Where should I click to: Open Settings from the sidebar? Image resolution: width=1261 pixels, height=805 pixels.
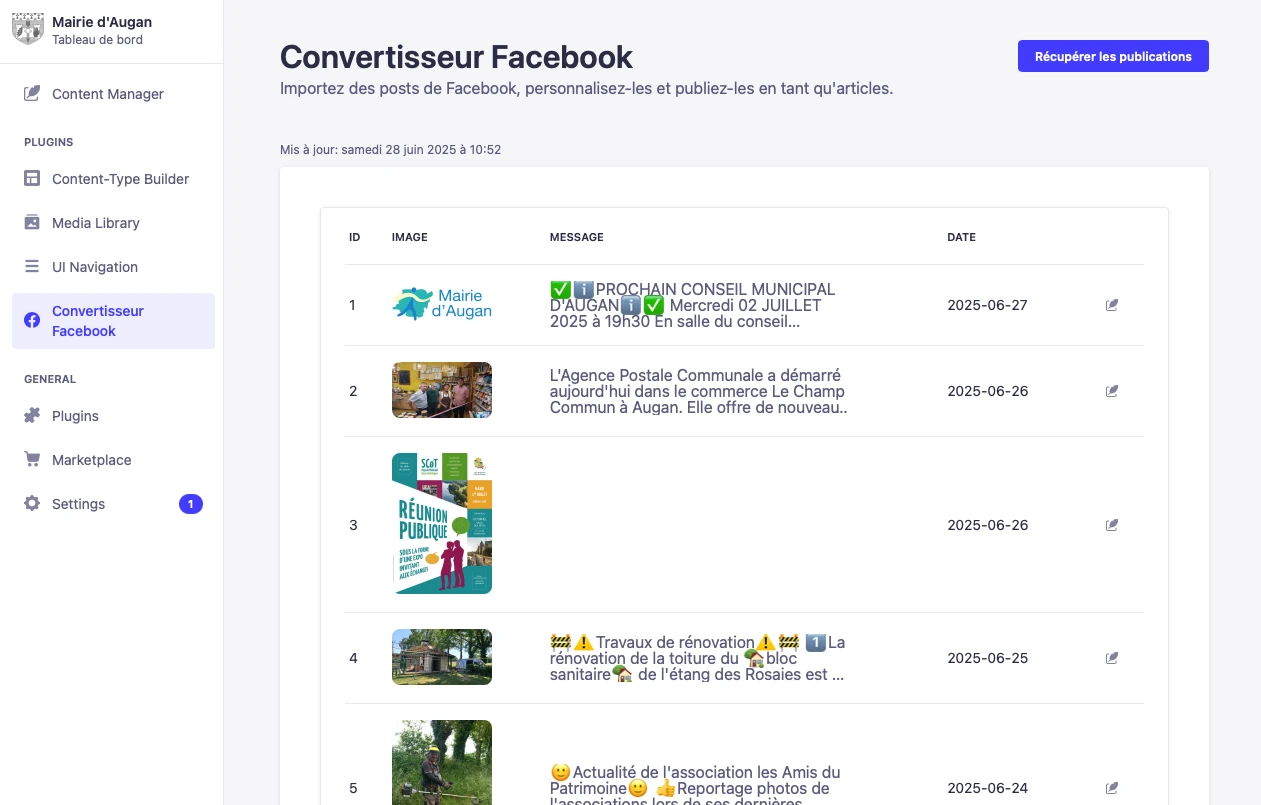coord(113,504)
